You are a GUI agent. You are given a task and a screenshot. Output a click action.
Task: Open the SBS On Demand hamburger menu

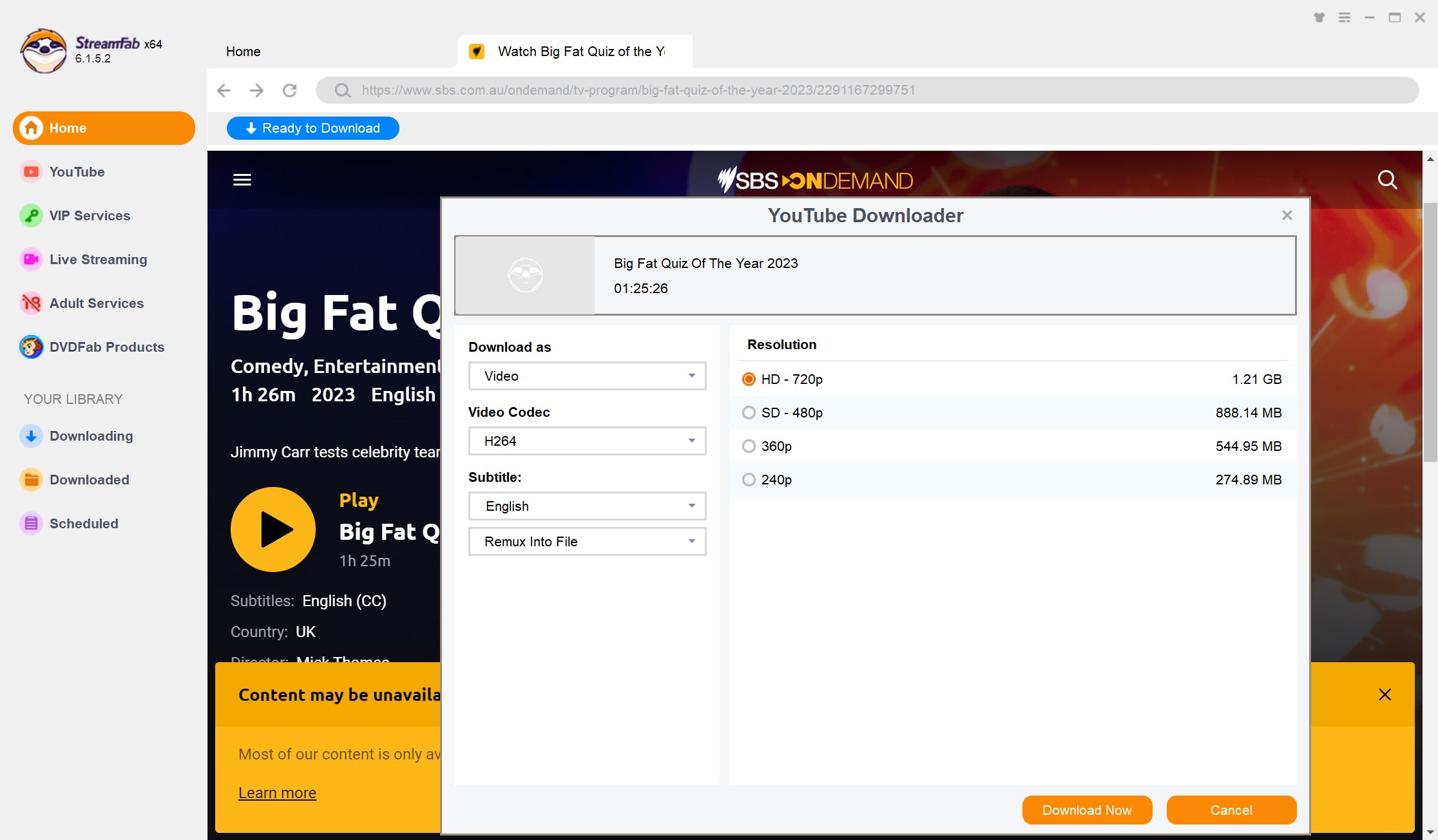pyautogui.click(x=242, y=180)
